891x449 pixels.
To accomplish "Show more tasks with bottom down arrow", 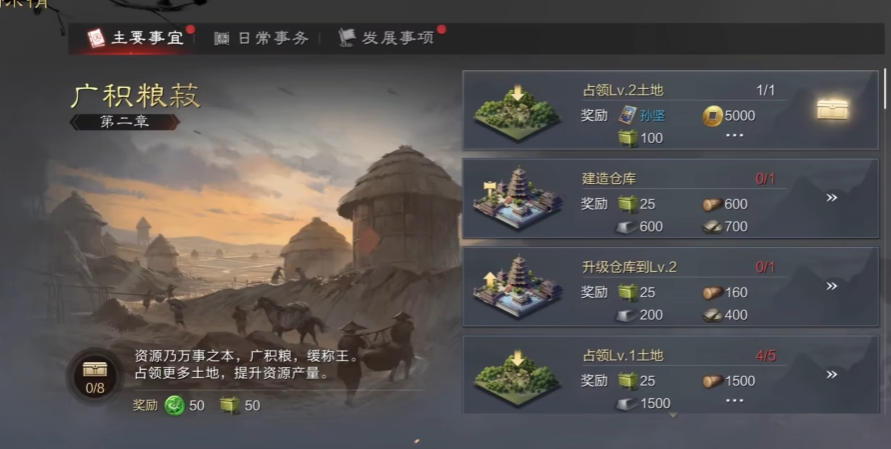I will (673, 415).
